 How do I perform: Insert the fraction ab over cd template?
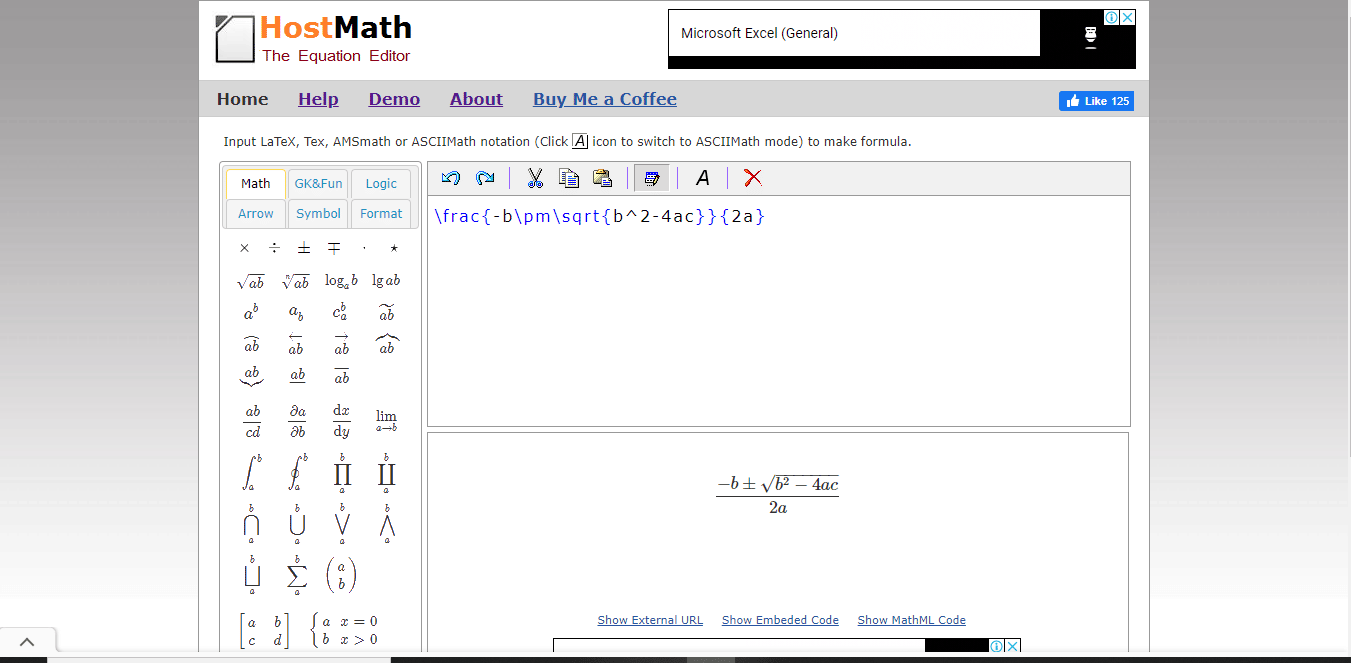click(252, 421)
